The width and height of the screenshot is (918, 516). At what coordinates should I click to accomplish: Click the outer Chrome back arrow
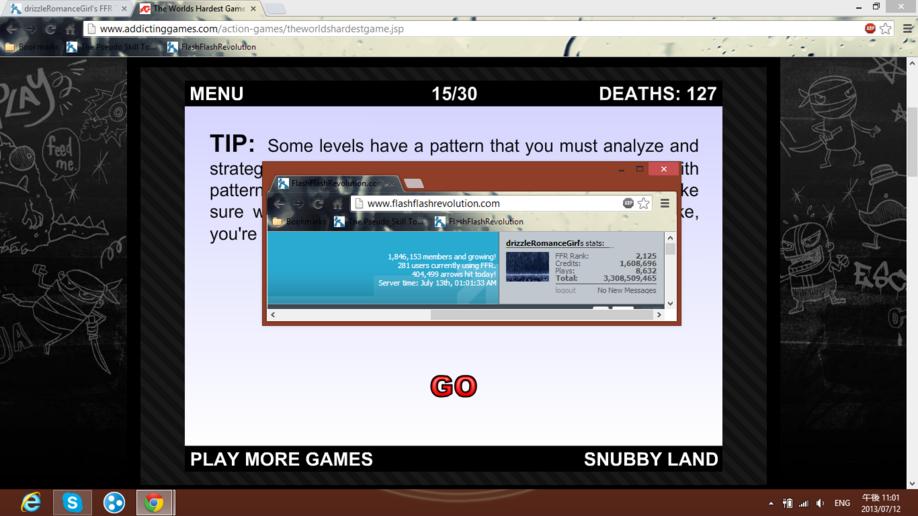tap(12, 29)
